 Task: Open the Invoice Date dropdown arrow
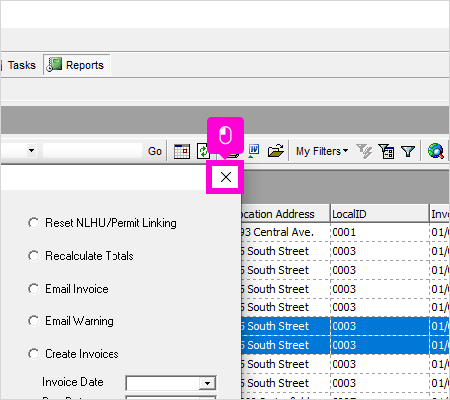click(x=207, y=383)
